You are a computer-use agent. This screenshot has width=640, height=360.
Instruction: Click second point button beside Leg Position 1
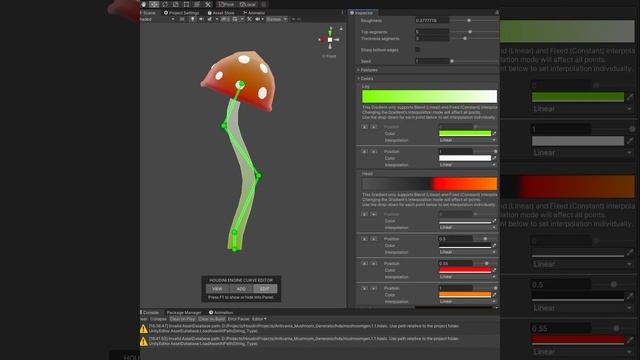pyautogui.click(x=374, y=151)
